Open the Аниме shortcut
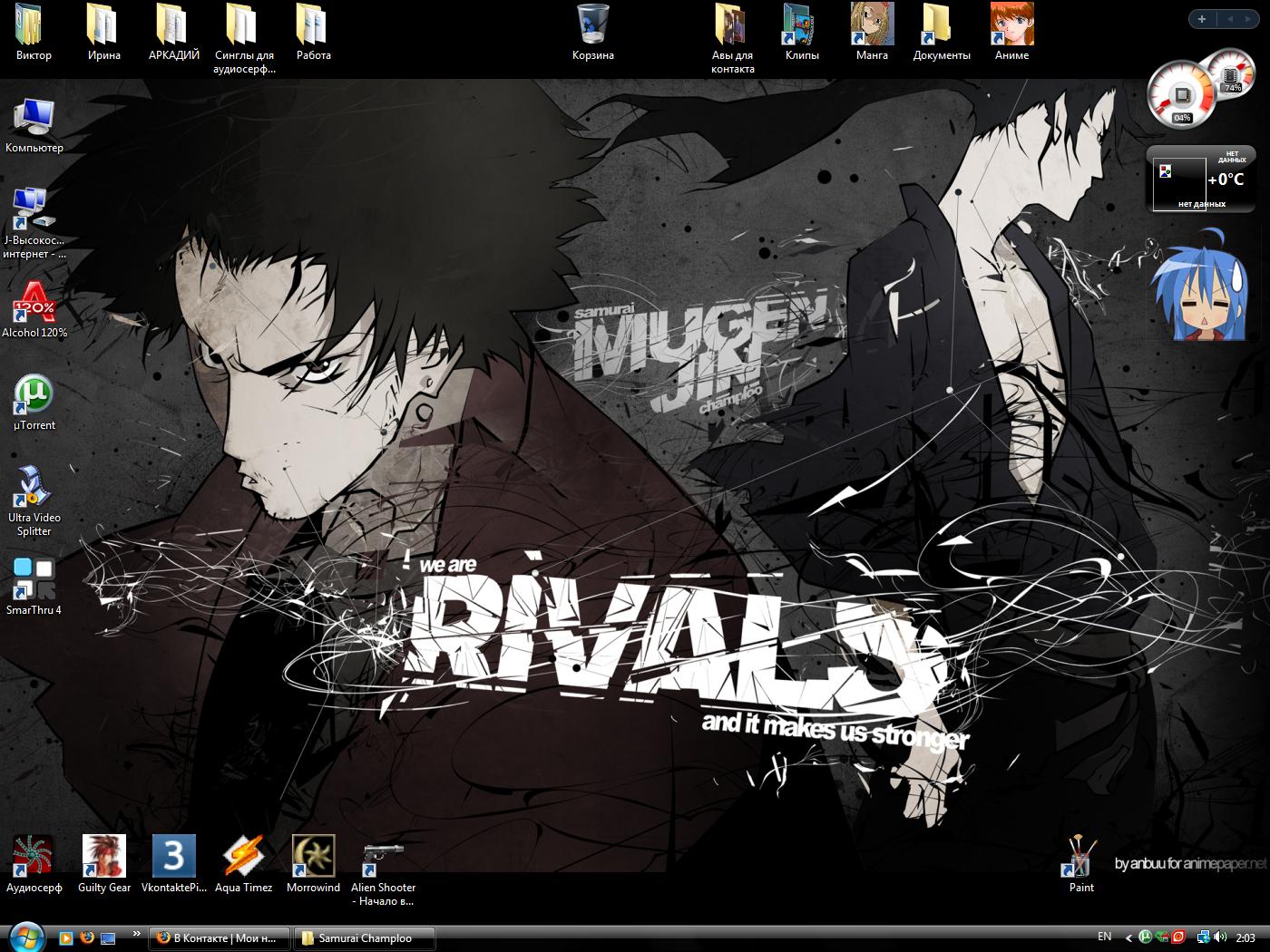The image size is (1270, 952). tap(1011, 32)
